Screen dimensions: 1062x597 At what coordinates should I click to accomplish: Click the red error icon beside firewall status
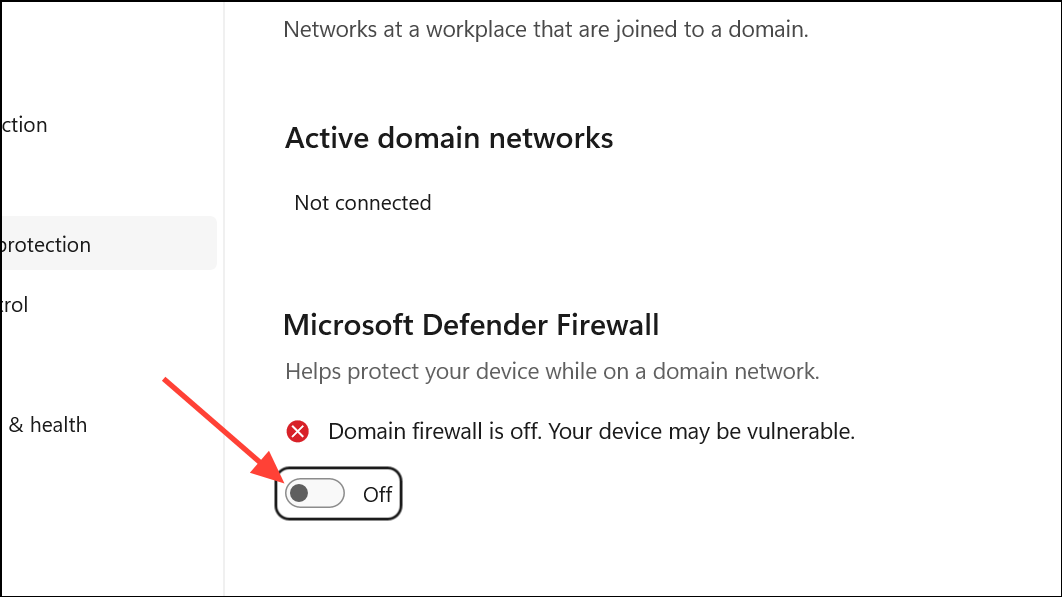pyautogui.click(x=297, y=432)
